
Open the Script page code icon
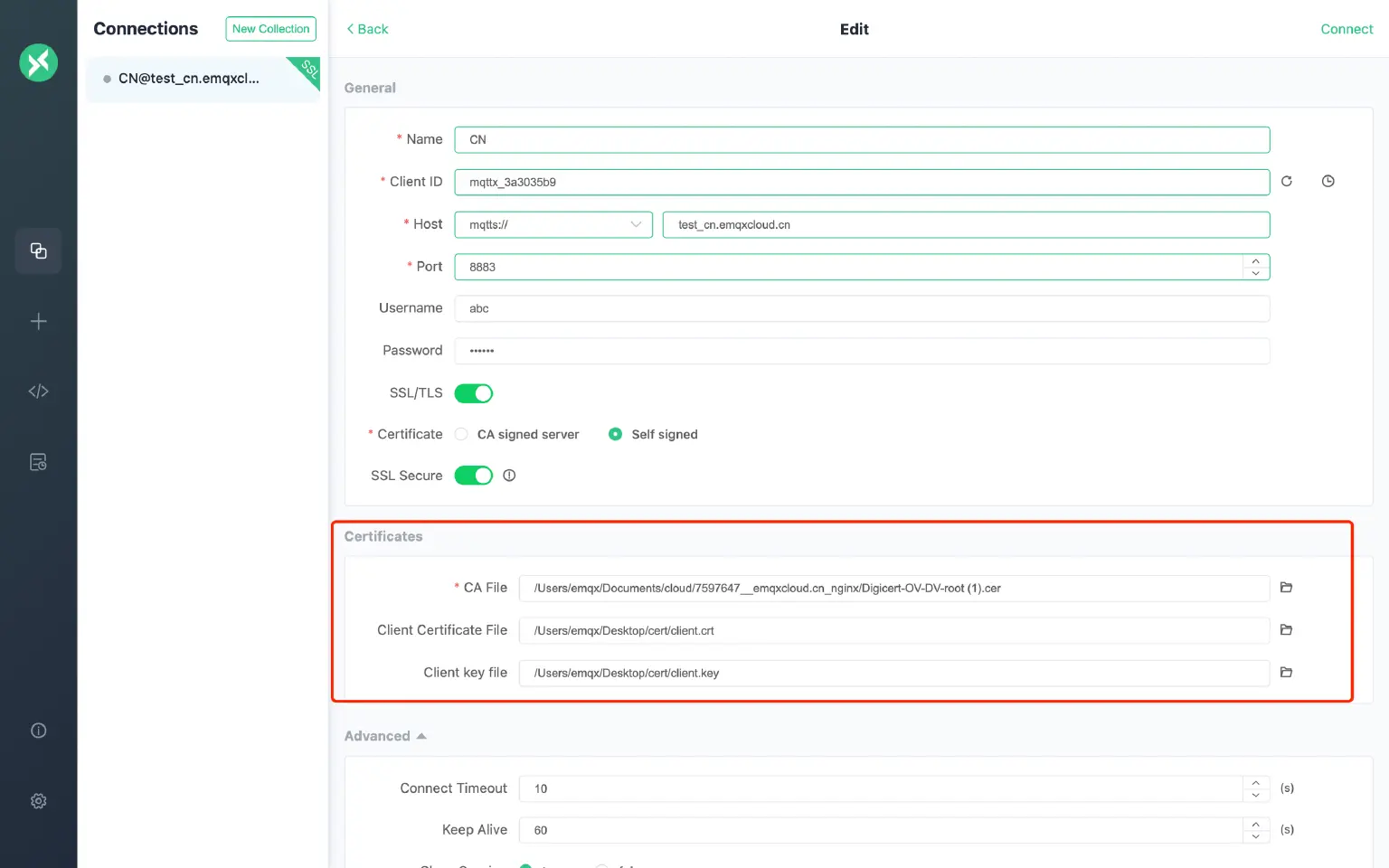coord(38,392)
